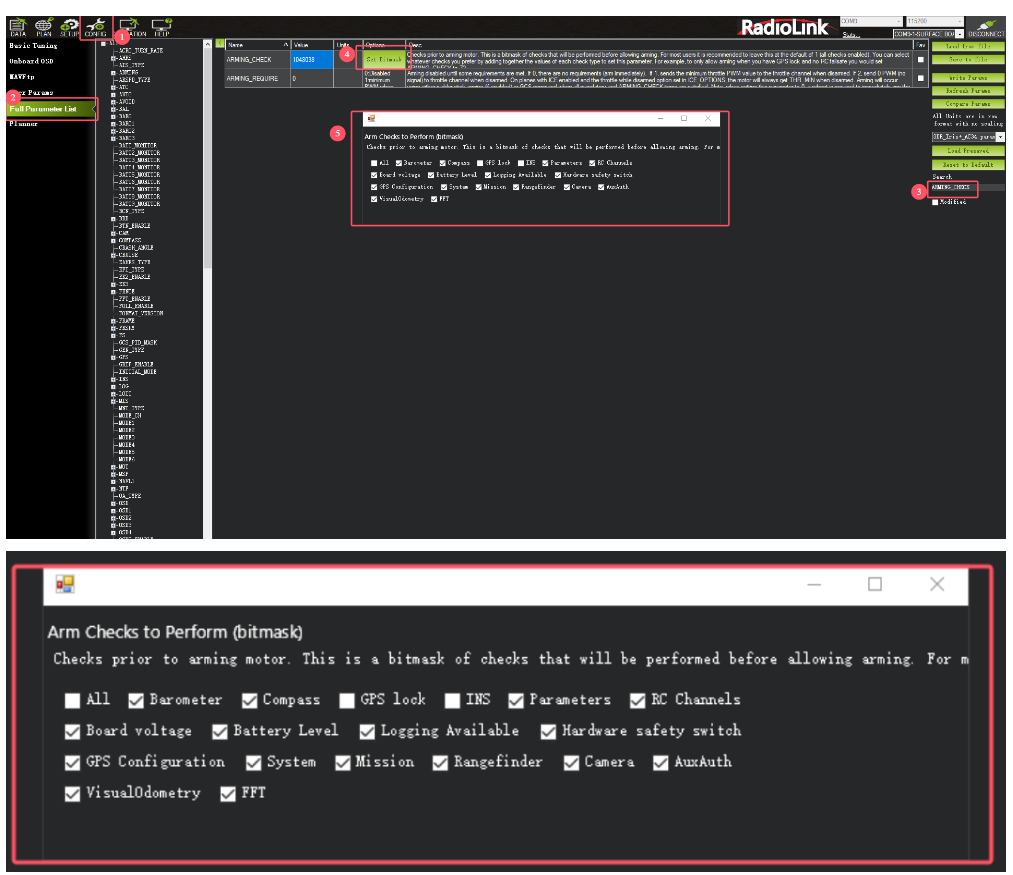
Task: Click the DISCONNECT plug icon
Action: click(985, 26)
